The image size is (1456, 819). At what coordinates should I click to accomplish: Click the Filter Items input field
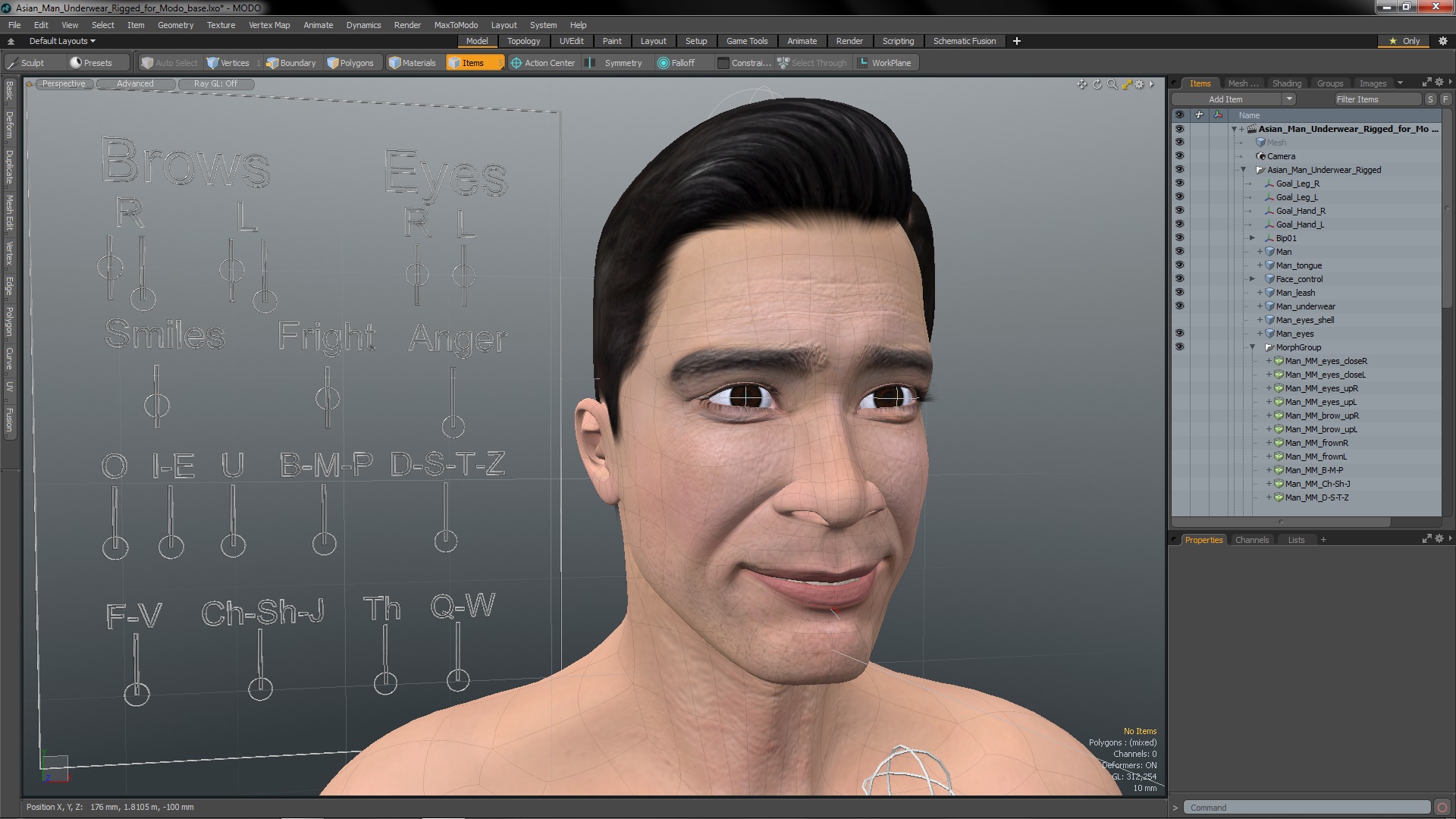[1376, 99]
